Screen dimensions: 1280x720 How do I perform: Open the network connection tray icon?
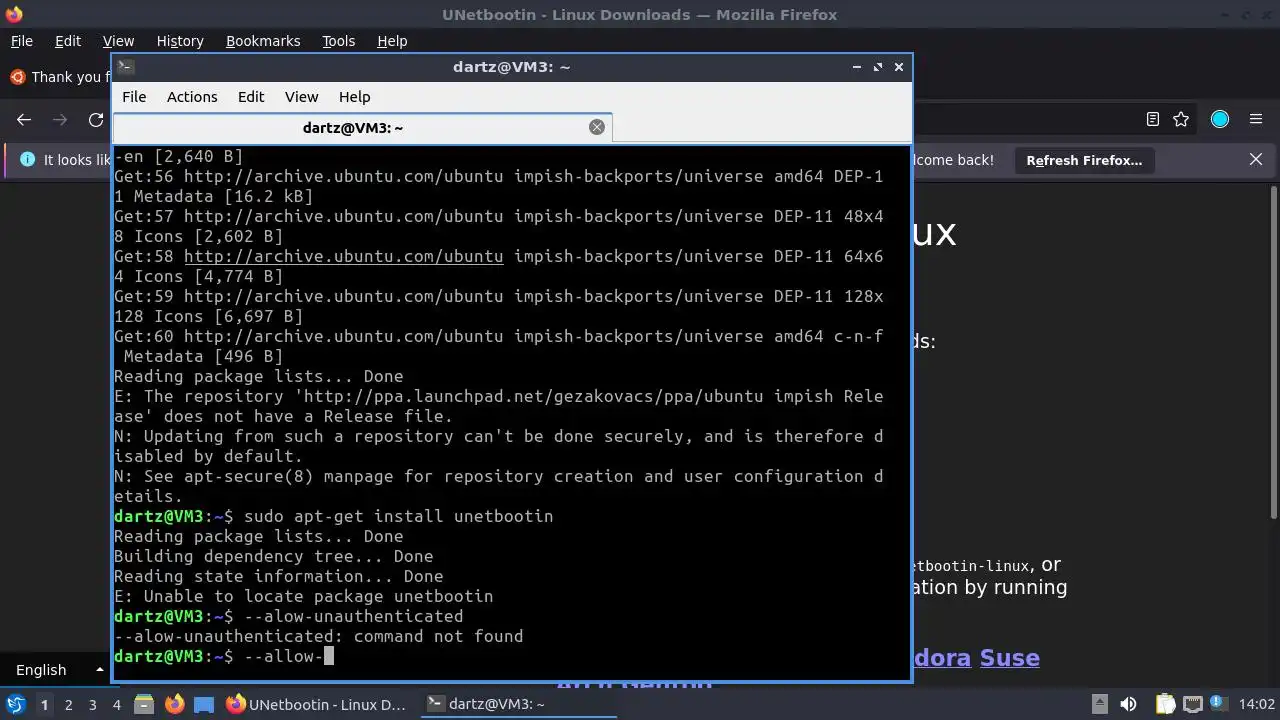click(1193, 704)
